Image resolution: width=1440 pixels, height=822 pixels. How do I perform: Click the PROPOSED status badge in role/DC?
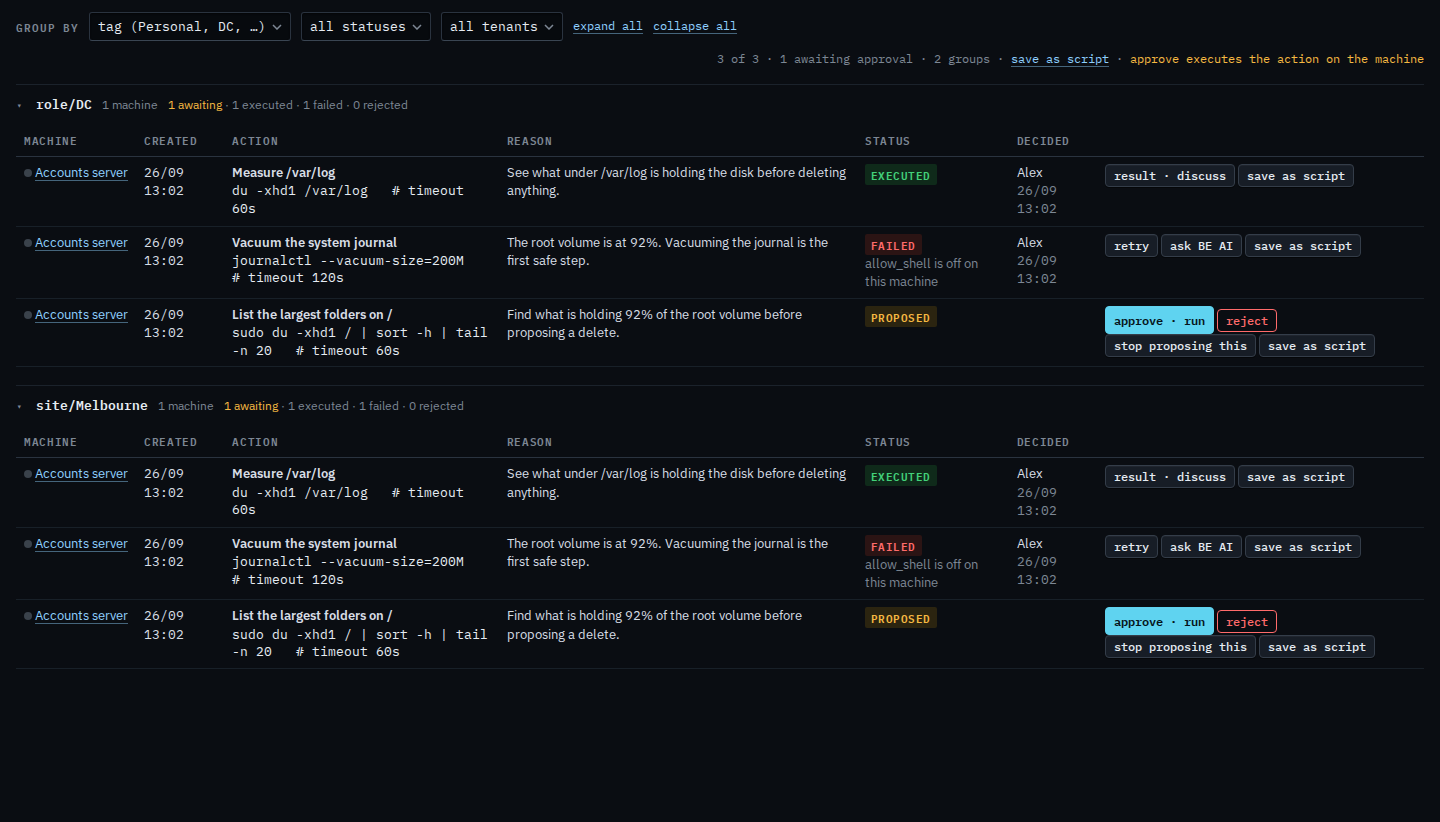pos(901,318)
